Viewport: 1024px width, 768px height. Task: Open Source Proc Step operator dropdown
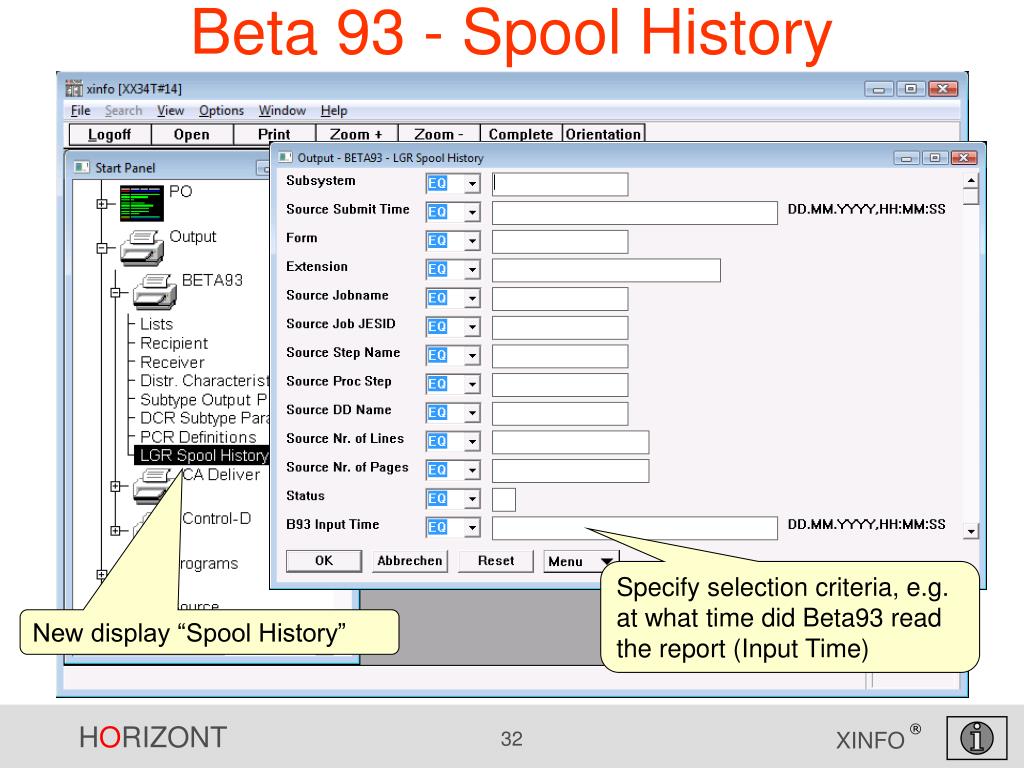[472, 385]
